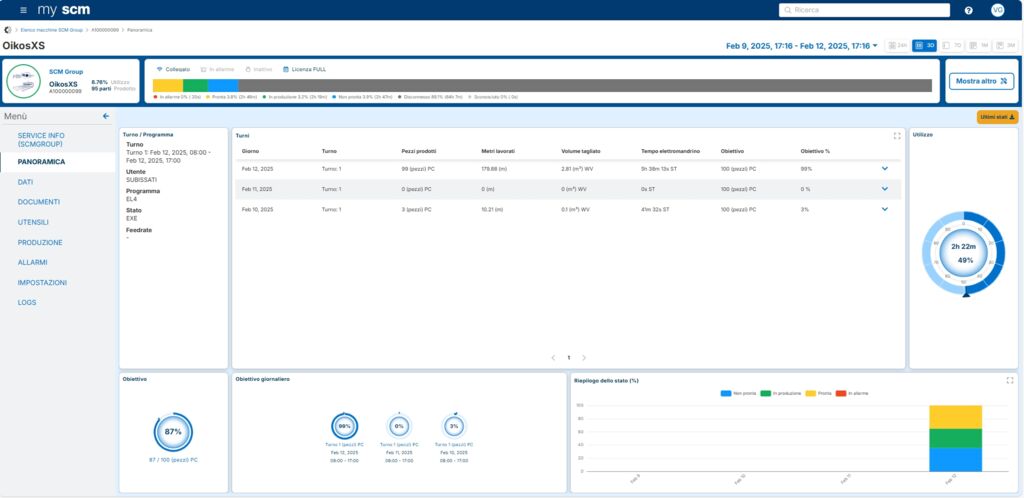Select the 7D time range

pyautogui.click(x=952, y=46)
